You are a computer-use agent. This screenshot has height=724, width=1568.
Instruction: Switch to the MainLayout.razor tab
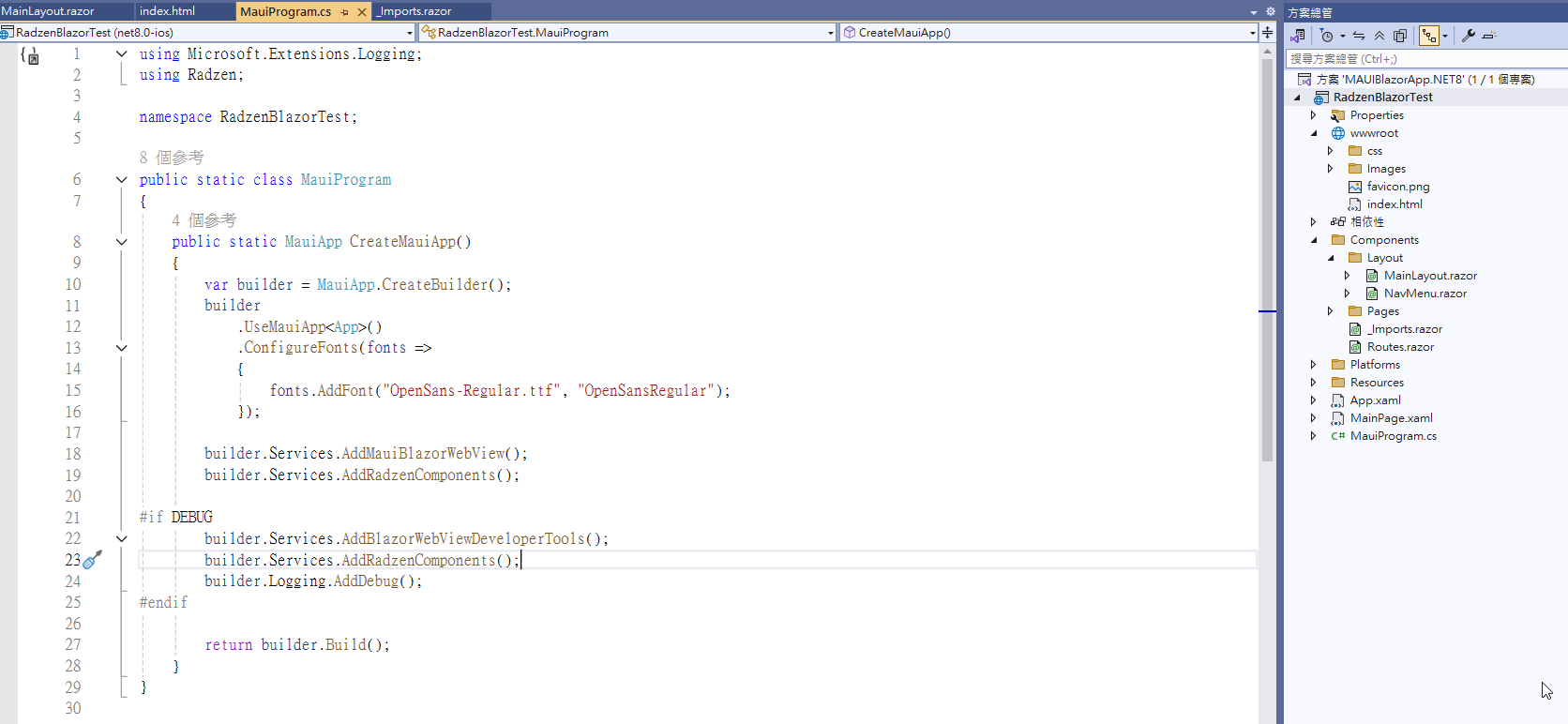tap(49, 11)
